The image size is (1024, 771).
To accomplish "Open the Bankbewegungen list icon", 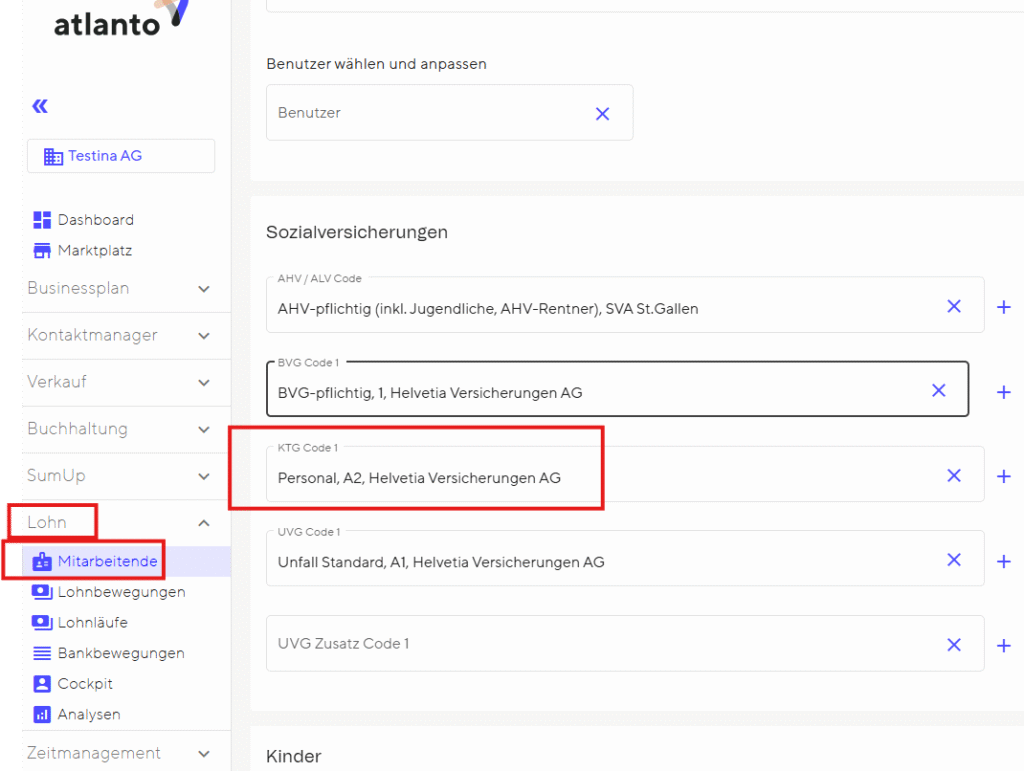I will (x=42, y=653).
